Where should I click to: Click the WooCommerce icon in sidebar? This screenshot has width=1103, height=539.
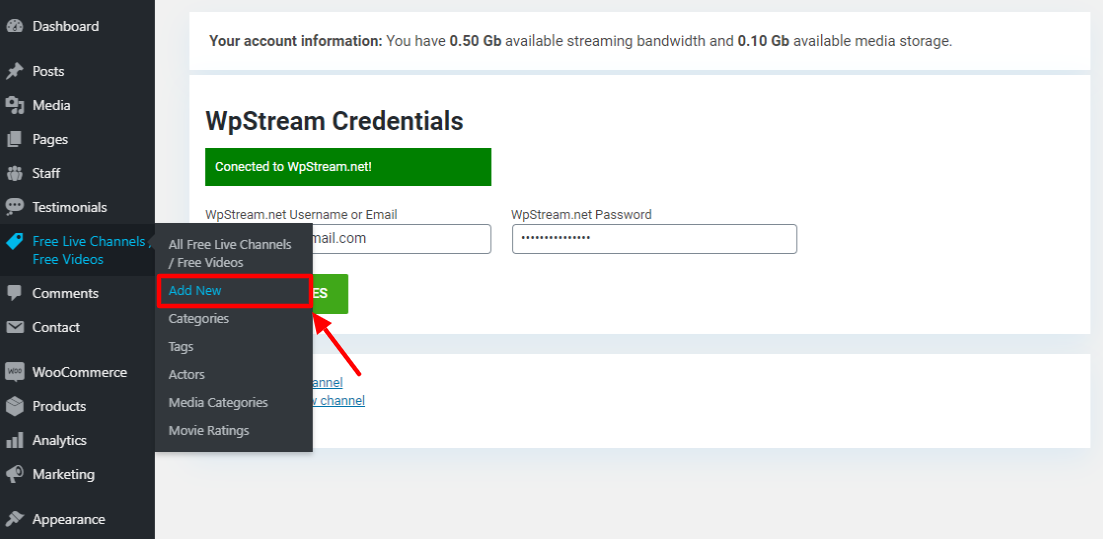pyautogui.click(x=15, y=372)
